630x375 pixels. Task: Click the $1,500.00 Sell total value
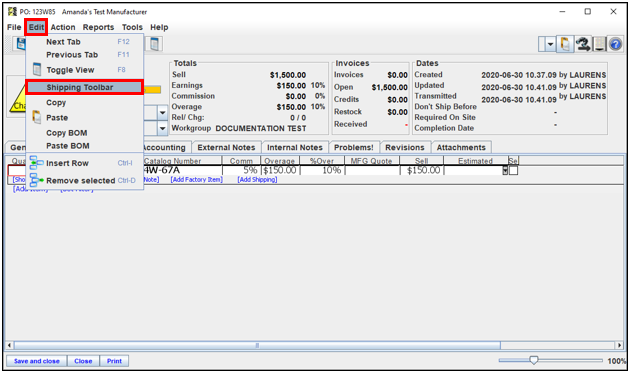288,75
